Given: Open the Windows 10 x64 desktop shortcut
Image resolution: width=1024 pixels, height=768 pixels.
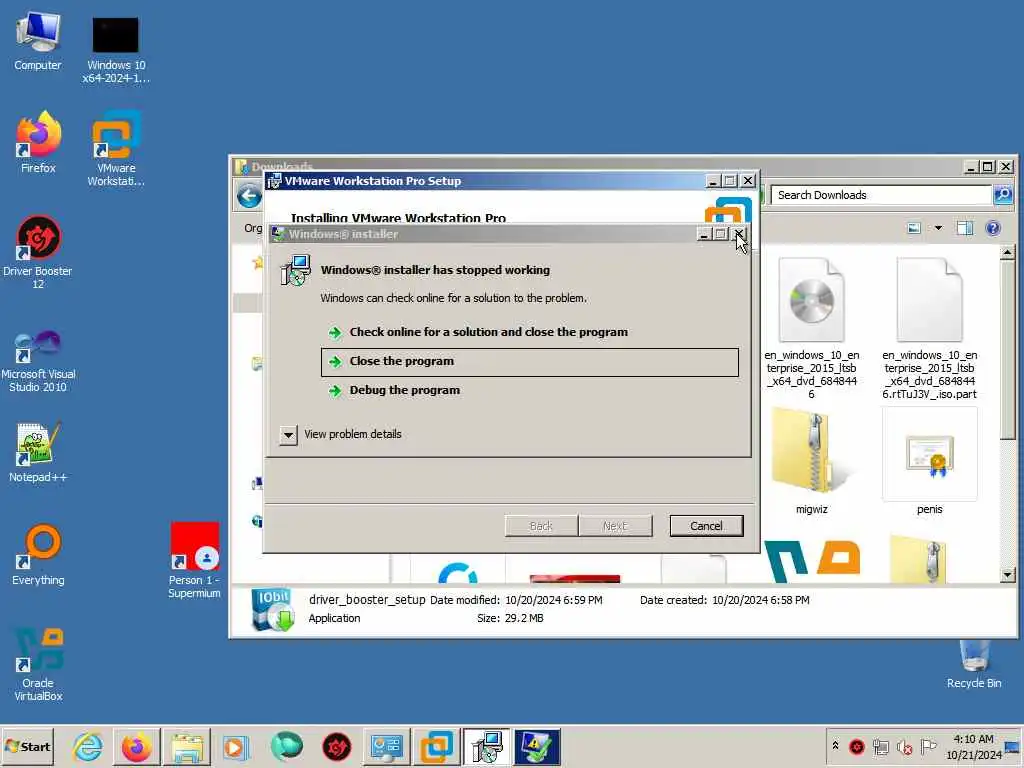Looking at the screenshot, I should [x=116, y=50].
